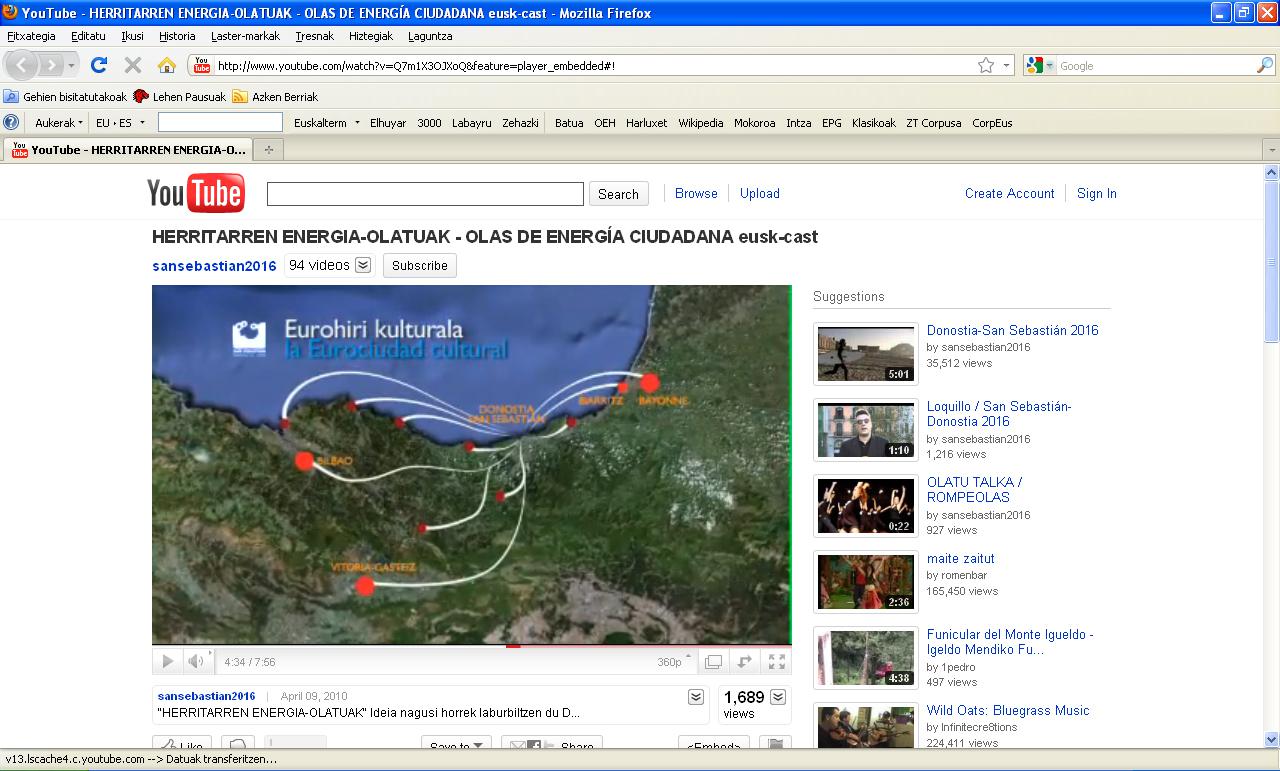Play the video in the player
This screenshot has width=1280, height=771.
168,662
